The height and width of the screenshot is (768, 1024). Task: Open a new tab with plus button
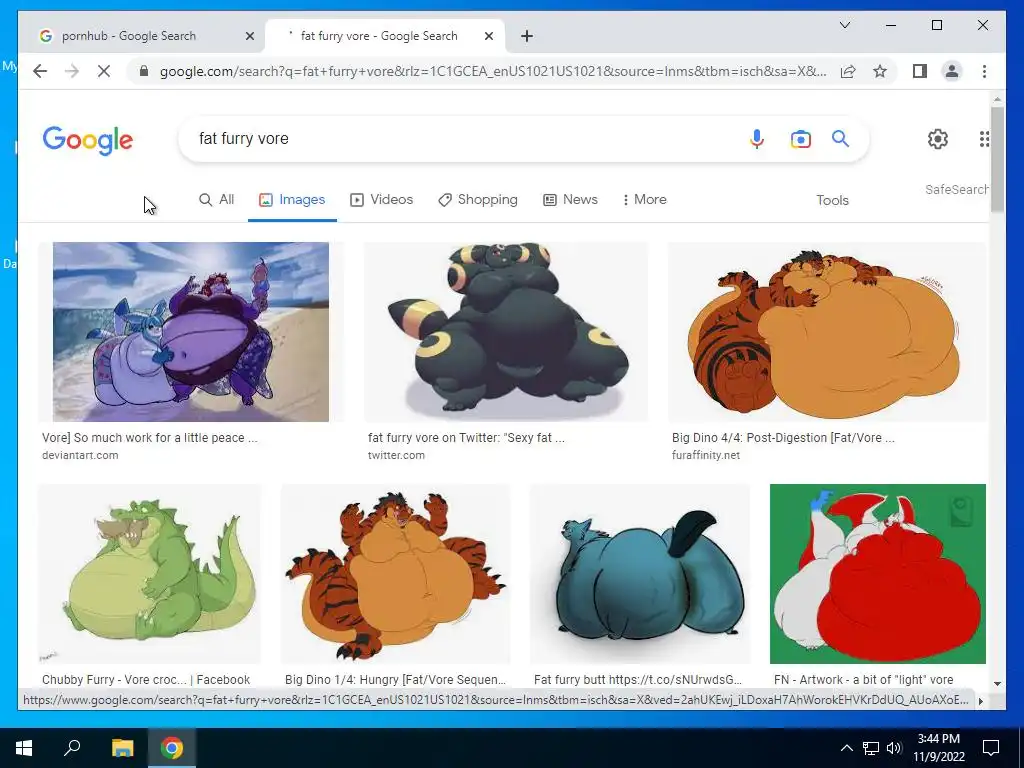point(527,37)
